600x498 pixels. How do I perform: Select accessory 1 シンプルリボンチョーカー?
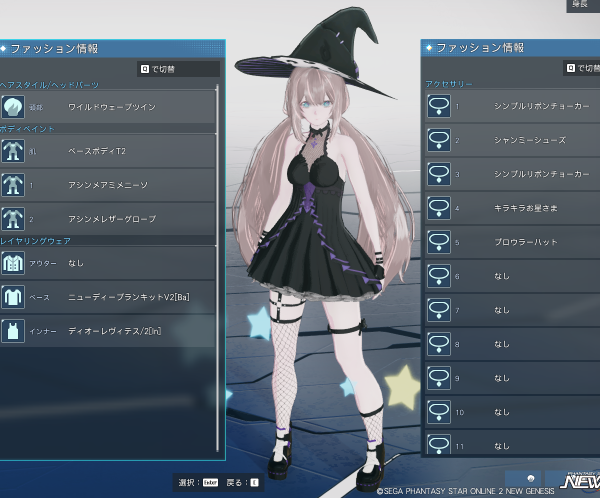512,106
